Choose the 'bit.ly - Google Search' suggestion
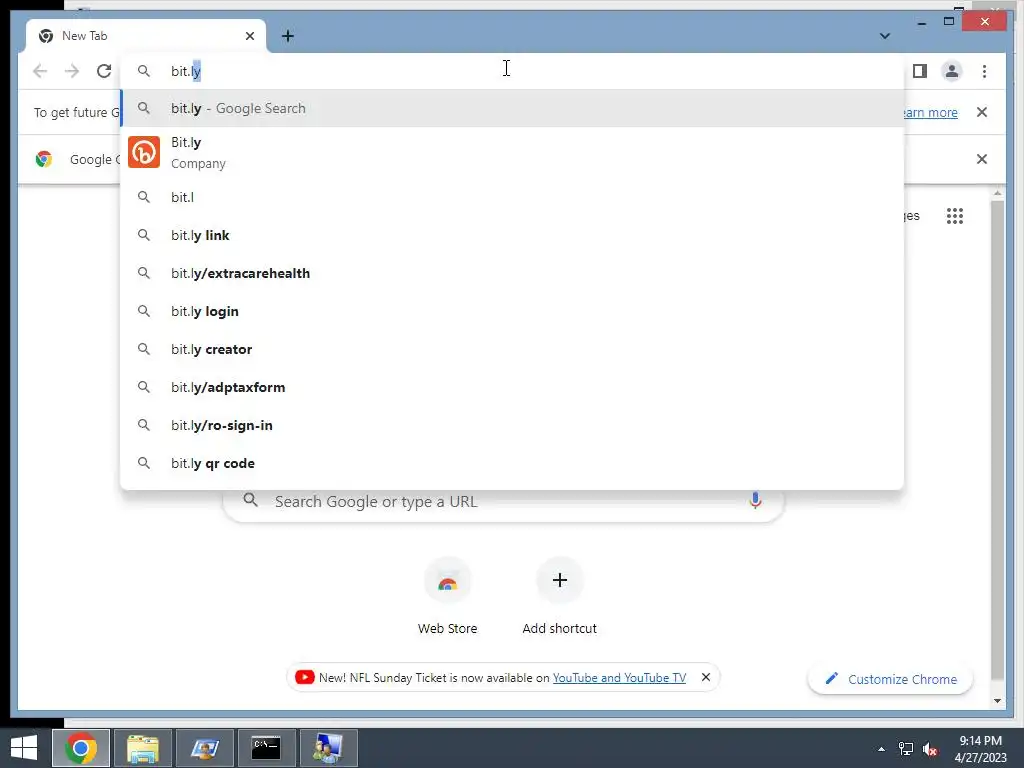1024x768 pixels. pyautogui.click(x=512, y=108)
